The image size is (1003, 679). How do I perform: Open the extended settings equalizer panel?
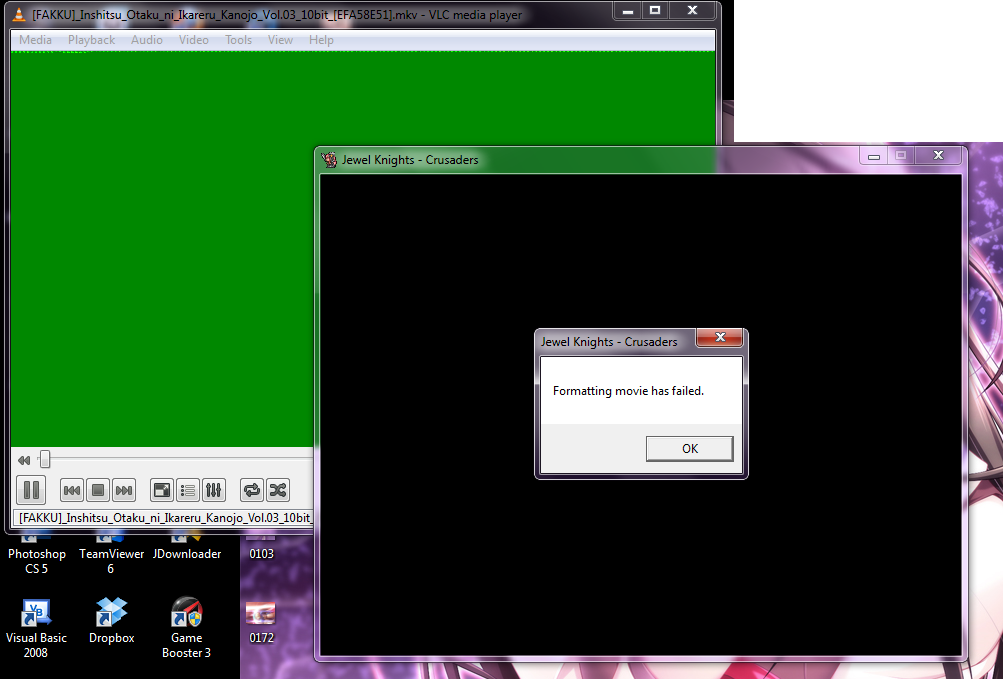213,490
